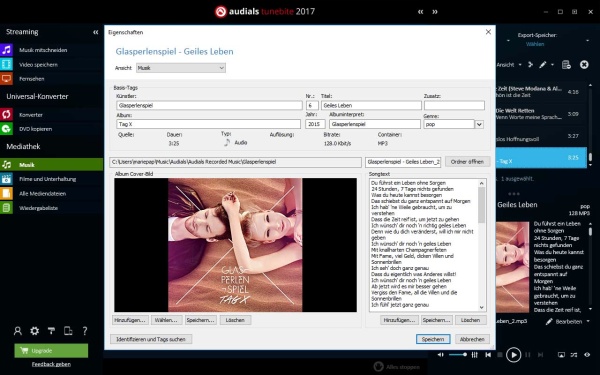Click the green Upgrade button
600x375 pixels.
[x=51, y=351]
